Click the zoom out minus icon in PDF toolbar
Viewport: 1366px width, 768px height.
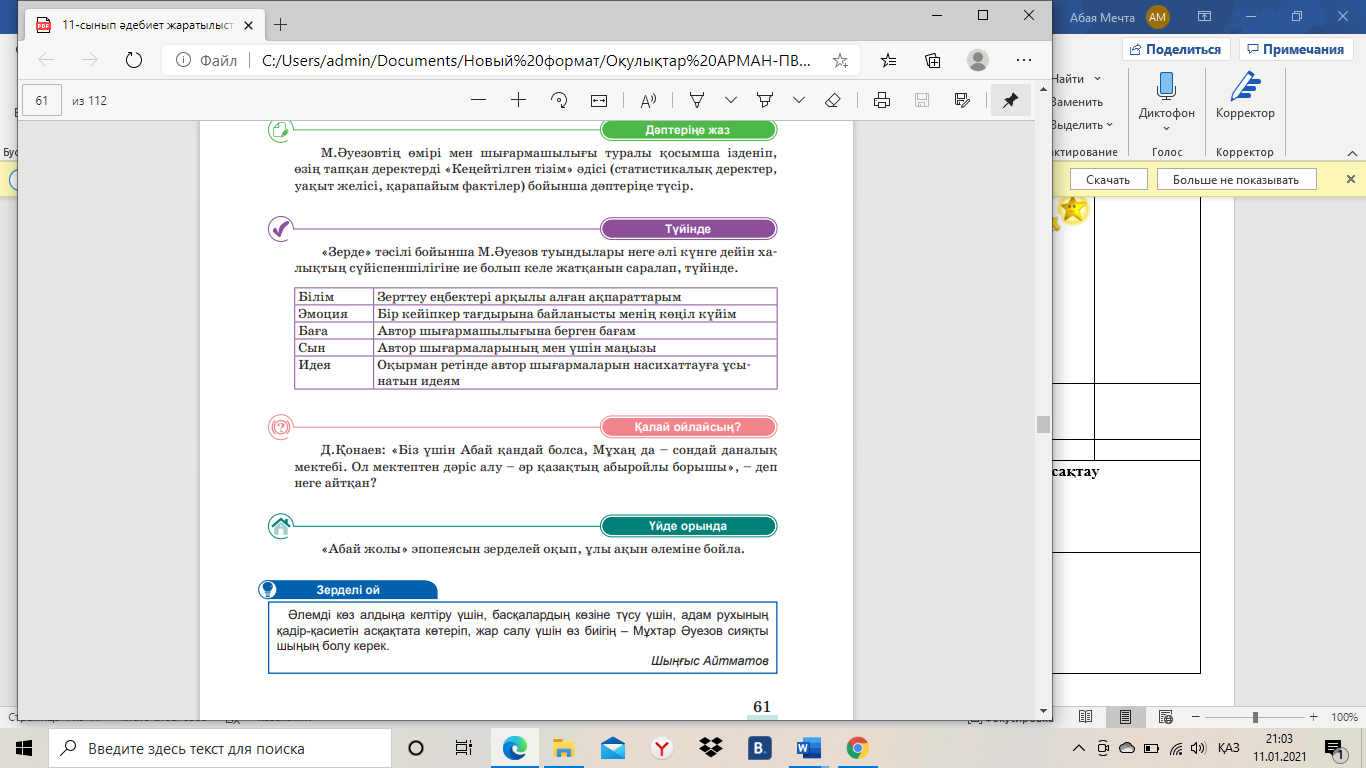478,100
